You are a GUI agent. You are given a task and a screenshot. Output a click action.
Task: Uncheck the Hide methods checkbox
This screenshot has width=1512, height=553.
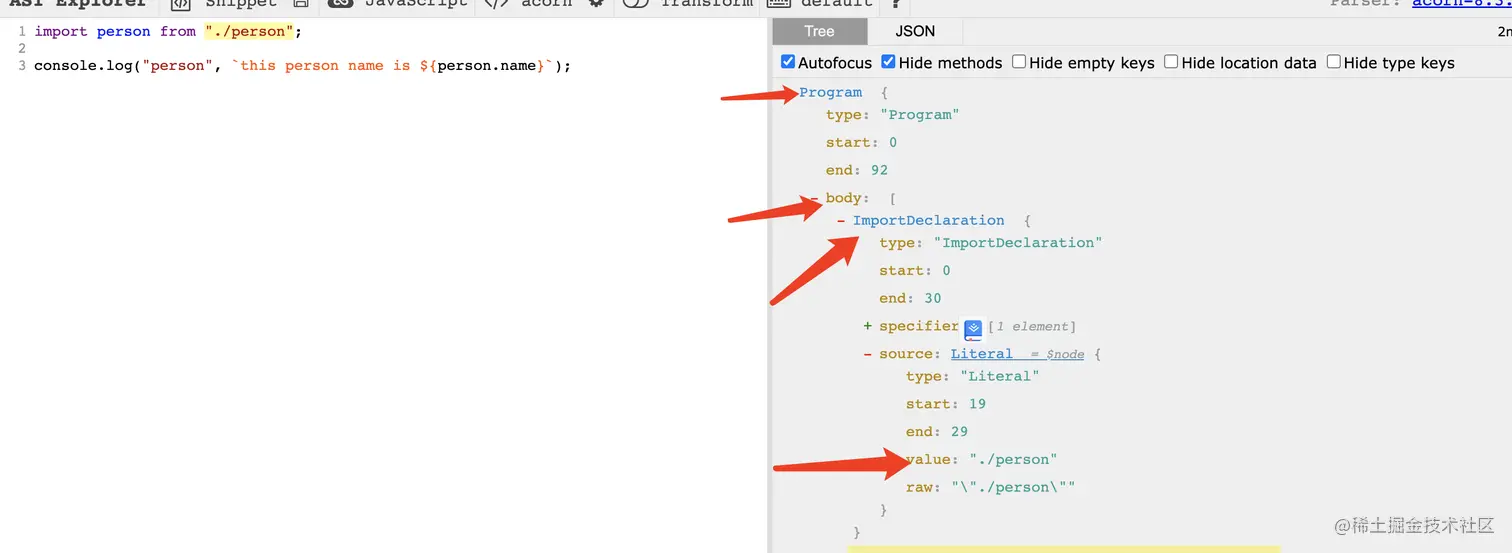[x=888, y=62]
